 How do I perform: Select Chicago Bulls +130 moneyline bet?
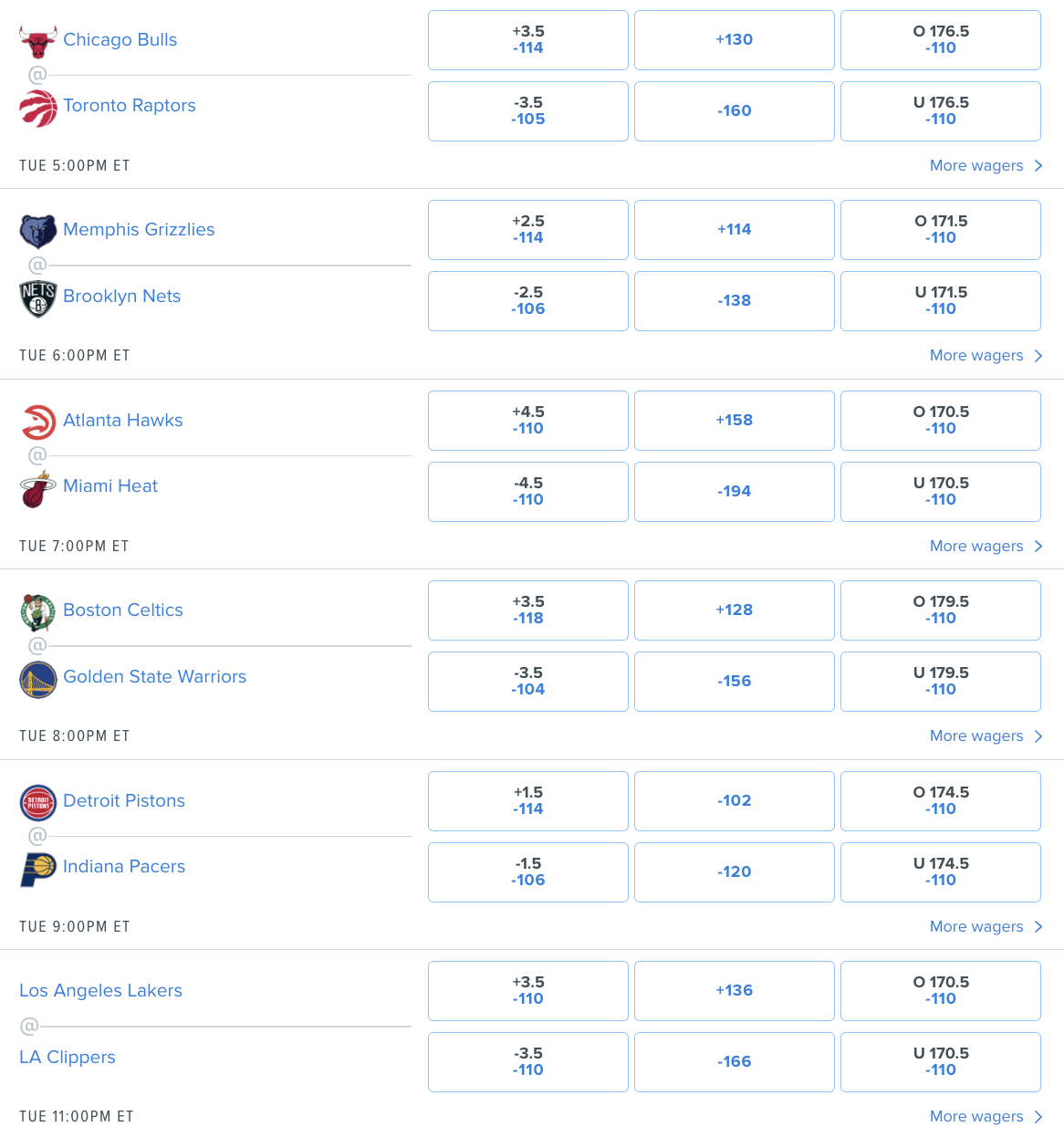click(735, 40)
